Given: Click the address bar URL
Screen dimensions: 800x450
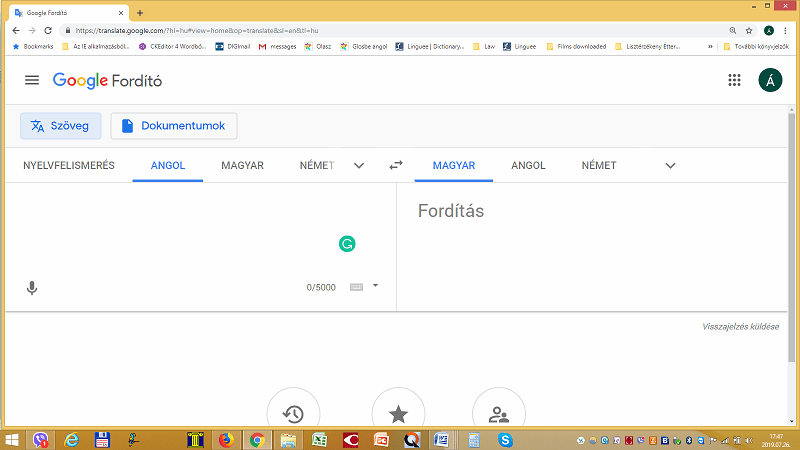Looking at the screenshot, I should point(197,31).
